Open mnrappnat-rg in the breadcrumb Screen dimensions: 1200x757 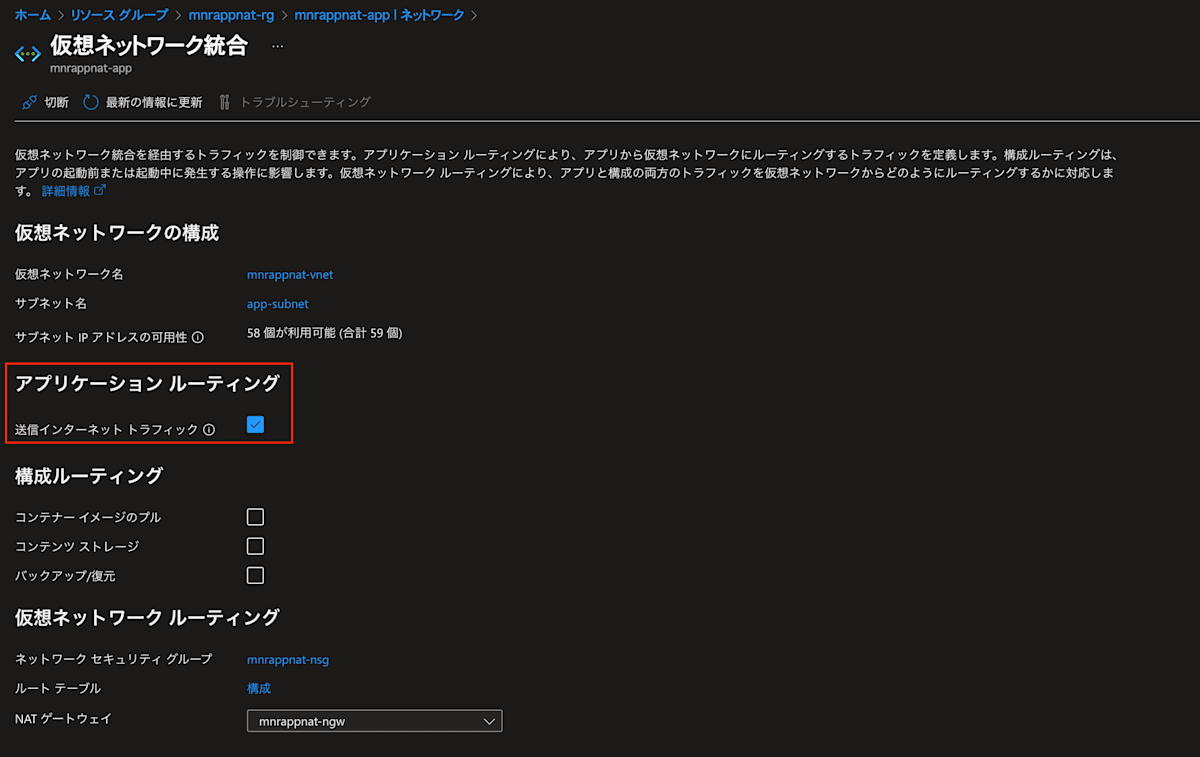point(231,15)
